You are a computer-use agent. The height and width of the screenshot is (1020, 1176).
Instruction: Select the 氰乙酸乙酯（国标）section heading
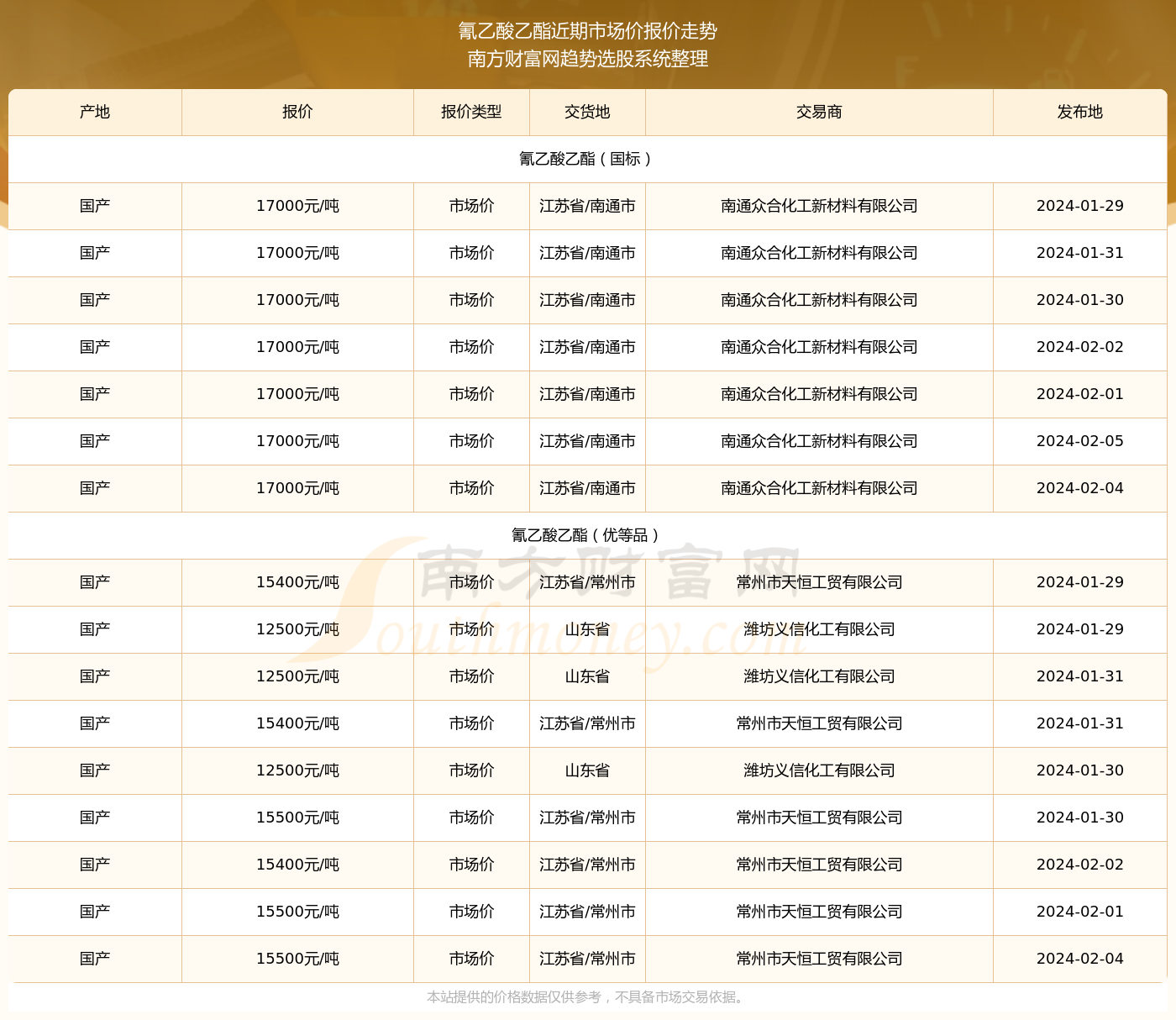[x=587, y=159]
